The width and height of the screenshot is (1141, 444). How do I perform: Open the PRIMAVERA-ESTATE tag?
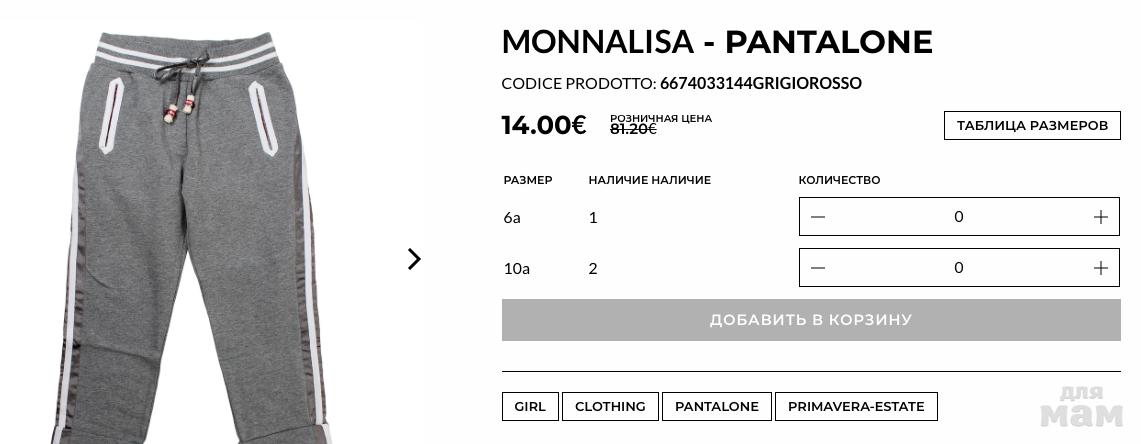click(x=856, y=407)
